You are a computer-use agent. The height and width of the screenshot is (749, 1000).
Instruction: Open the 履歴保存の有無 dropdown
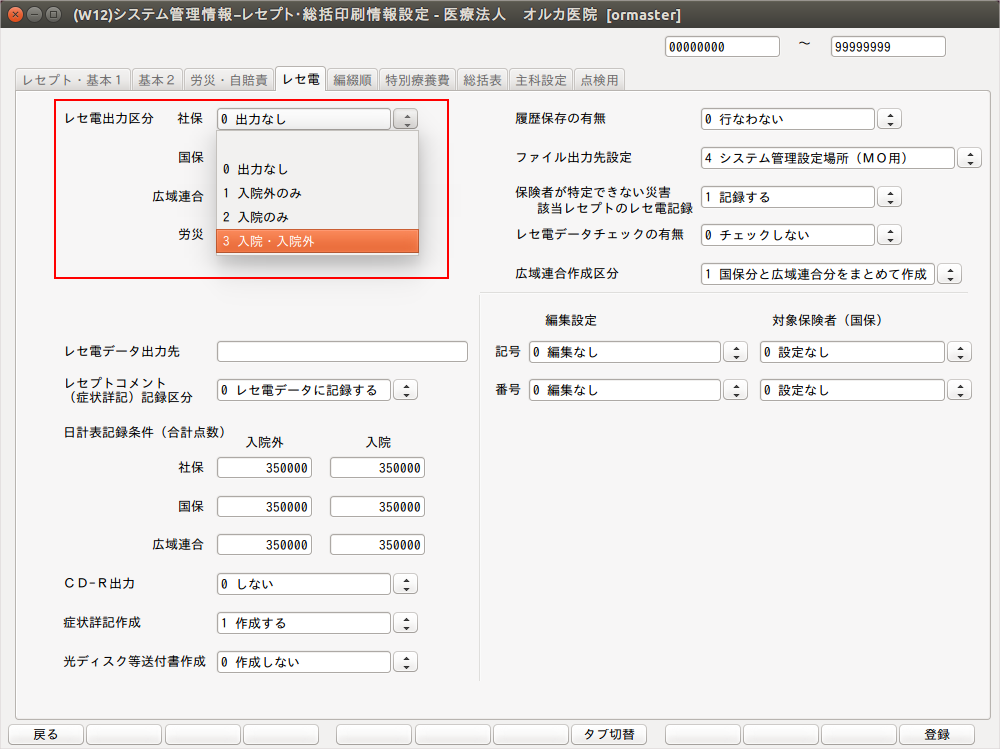pyautogui.click(x=890, y=119)
